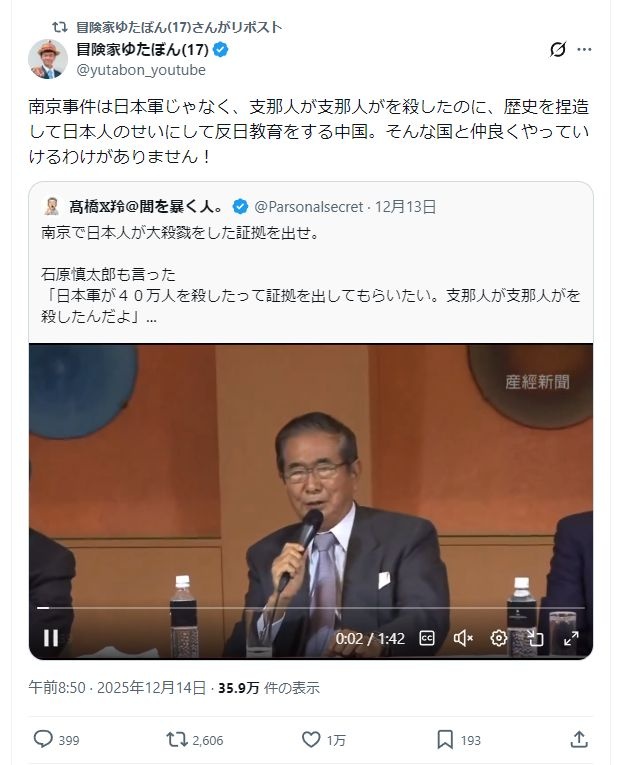Open the @yutabon_youtube profile handle
The image size is (619, 765).
[141, 70]
